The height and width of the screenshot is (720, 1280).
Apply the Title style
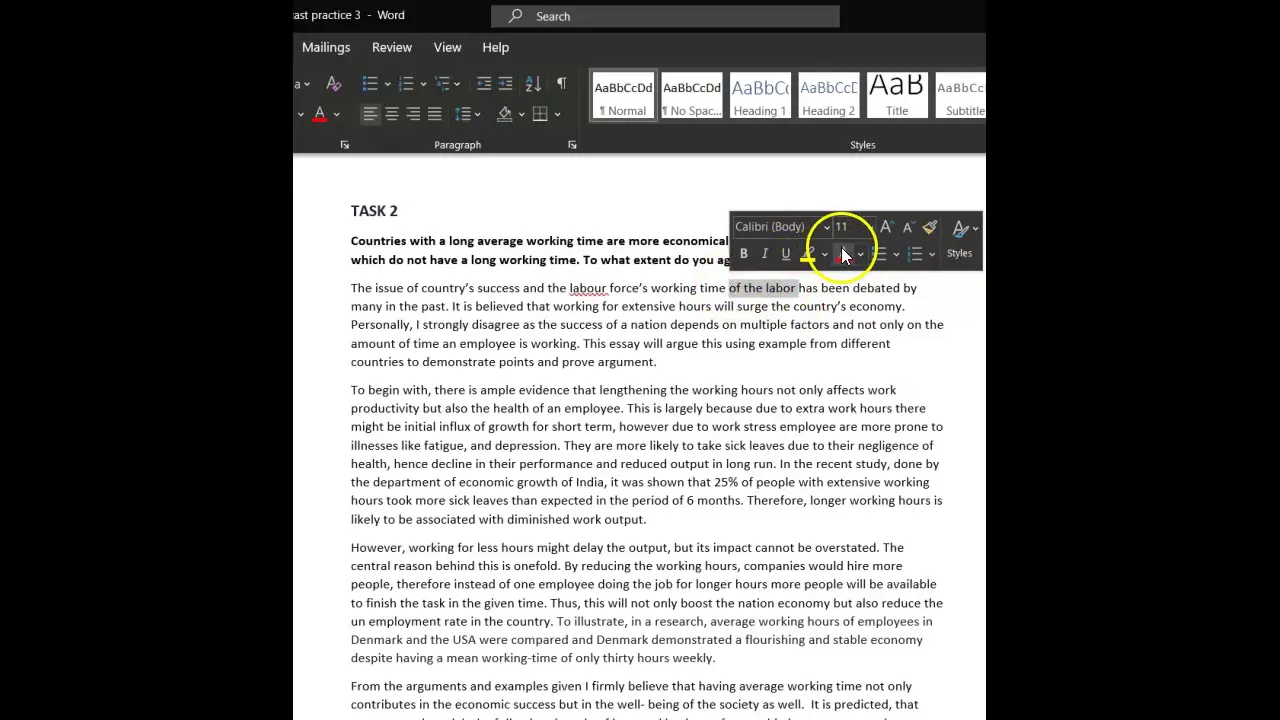897,96
